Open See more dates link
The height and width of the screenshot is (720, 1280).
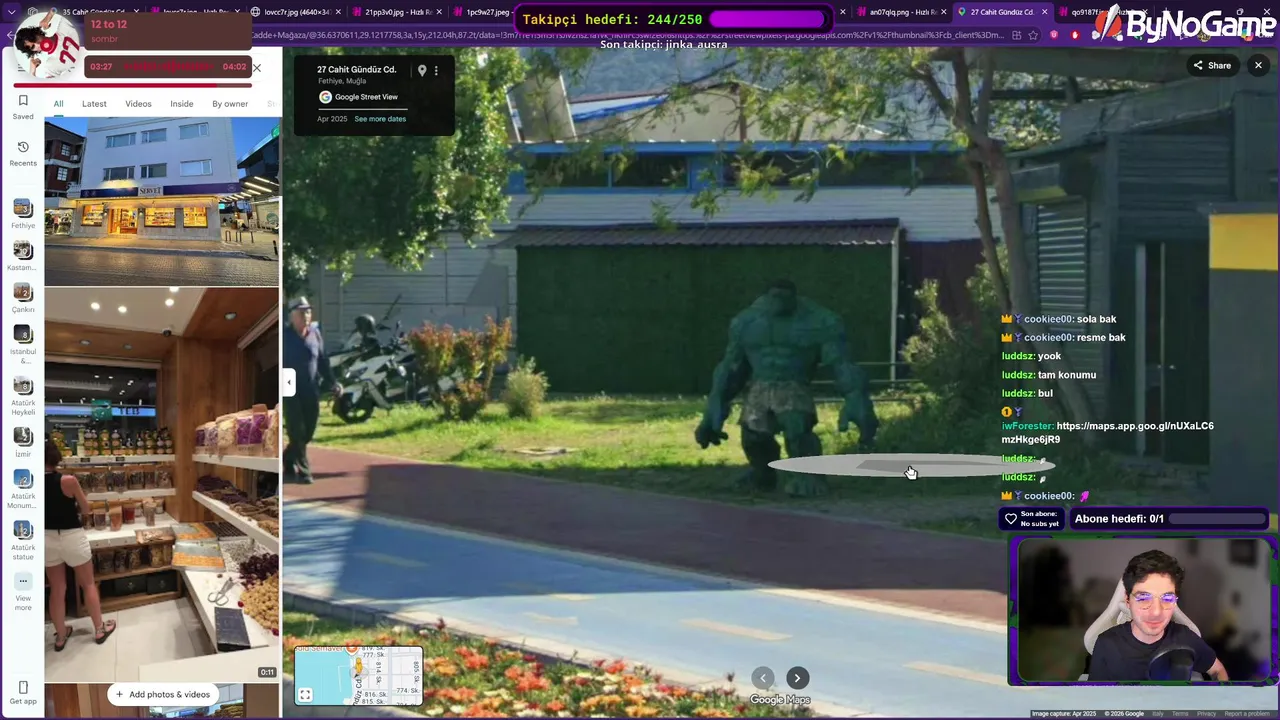(x=380, y=119)
